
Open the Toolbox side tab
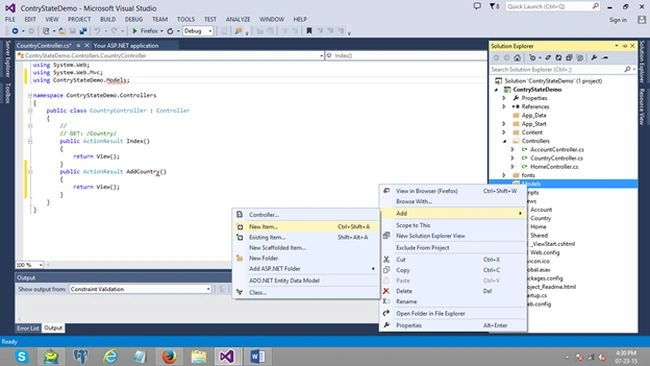[7, 92]
